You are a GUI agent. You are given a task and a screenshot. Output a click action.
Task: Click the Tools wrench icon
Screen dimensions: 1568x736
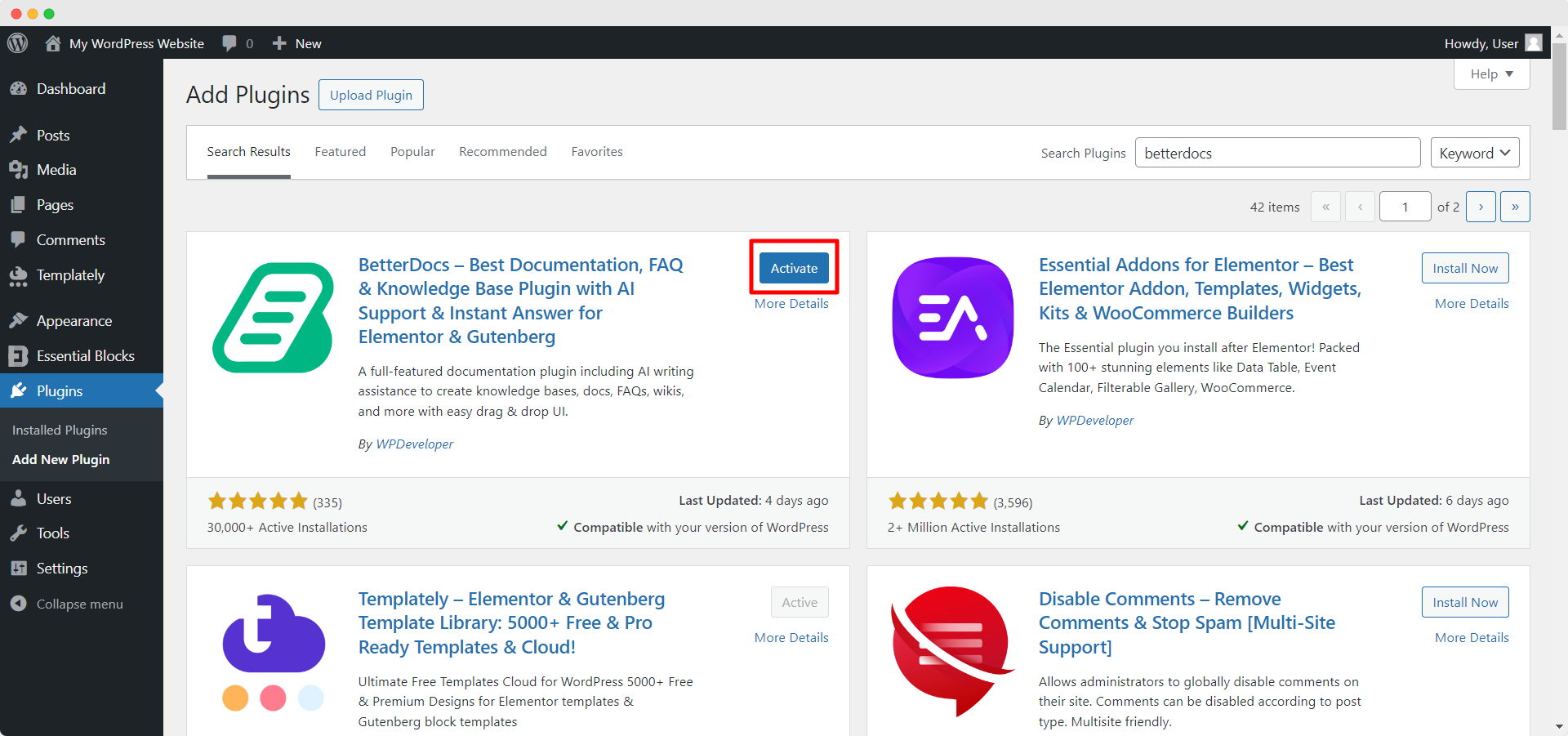coord(19,533)
